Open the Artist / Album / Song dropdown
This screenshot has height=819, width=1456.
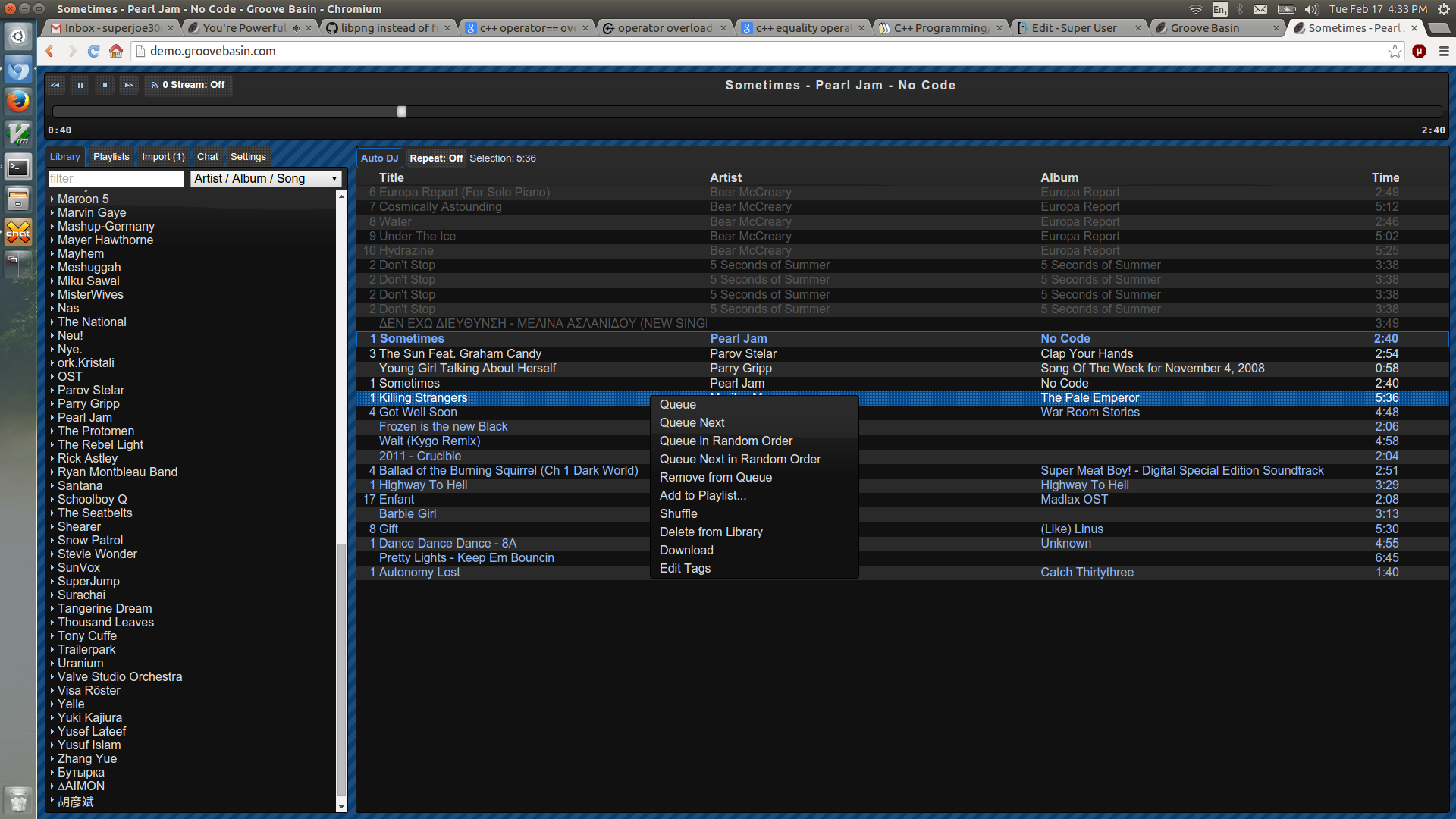coord(265,179)
